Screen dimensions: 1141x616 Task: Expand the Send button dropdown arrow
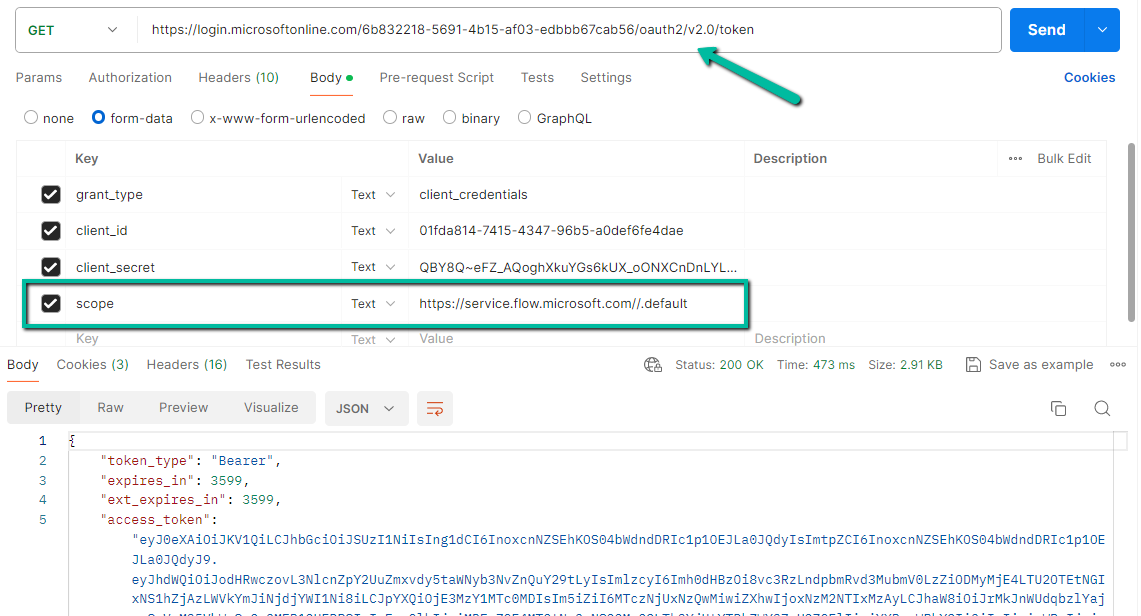1102,30
